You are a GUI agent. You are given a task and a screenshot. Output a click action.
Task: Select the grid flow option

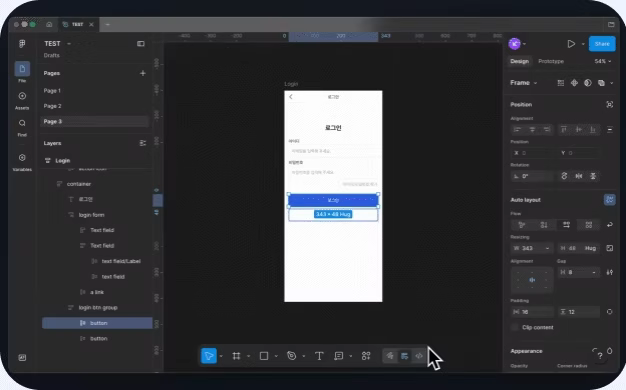(x=588, y=225)
